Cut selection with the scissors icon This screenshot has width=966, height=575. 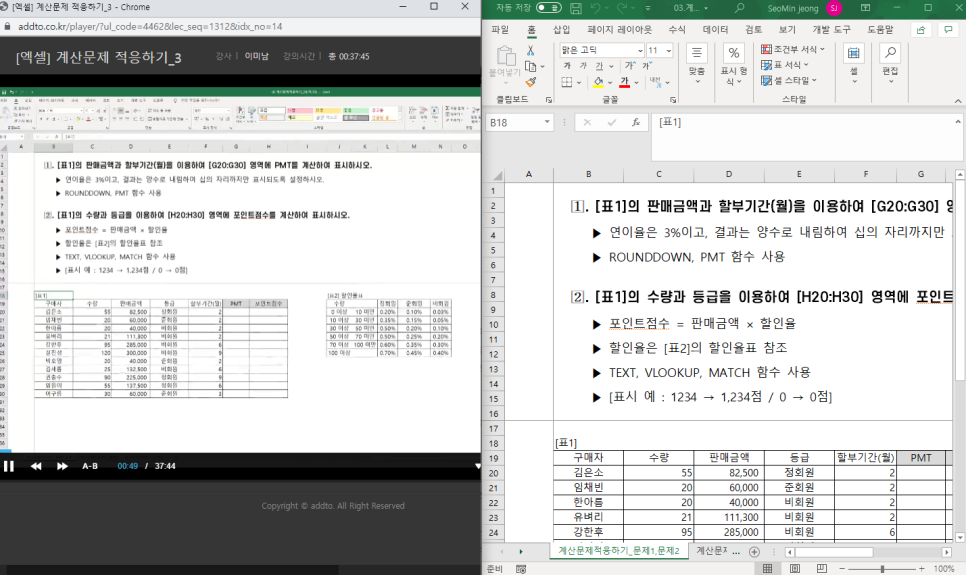530,51
